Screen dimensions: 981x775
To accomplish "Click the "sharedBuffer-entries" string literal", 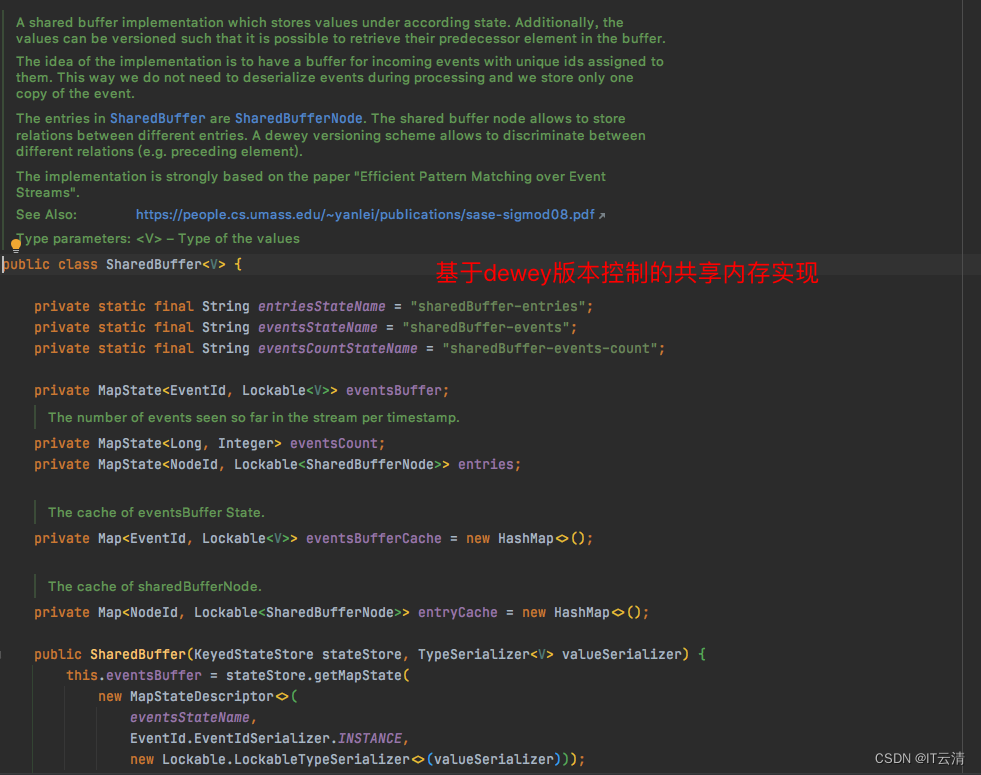I will (498, 306).
